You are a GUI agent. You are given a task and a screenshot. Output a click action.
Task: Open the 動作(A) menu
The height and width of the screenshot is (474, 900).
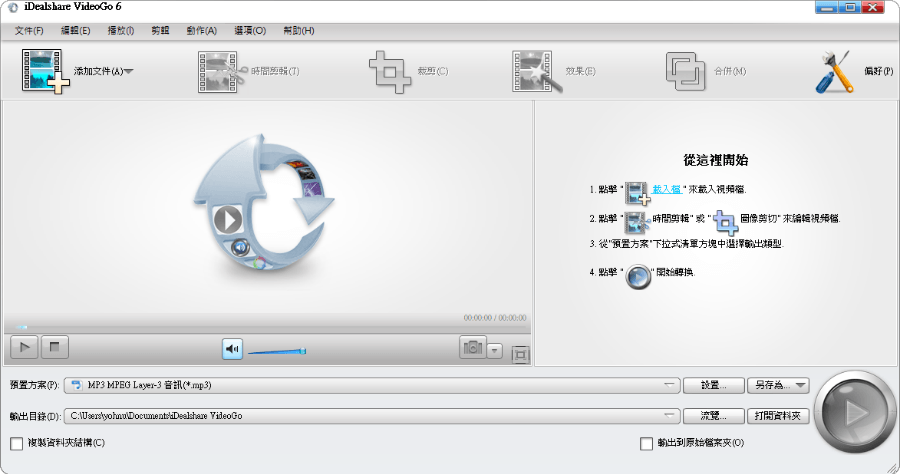[201, 30]
